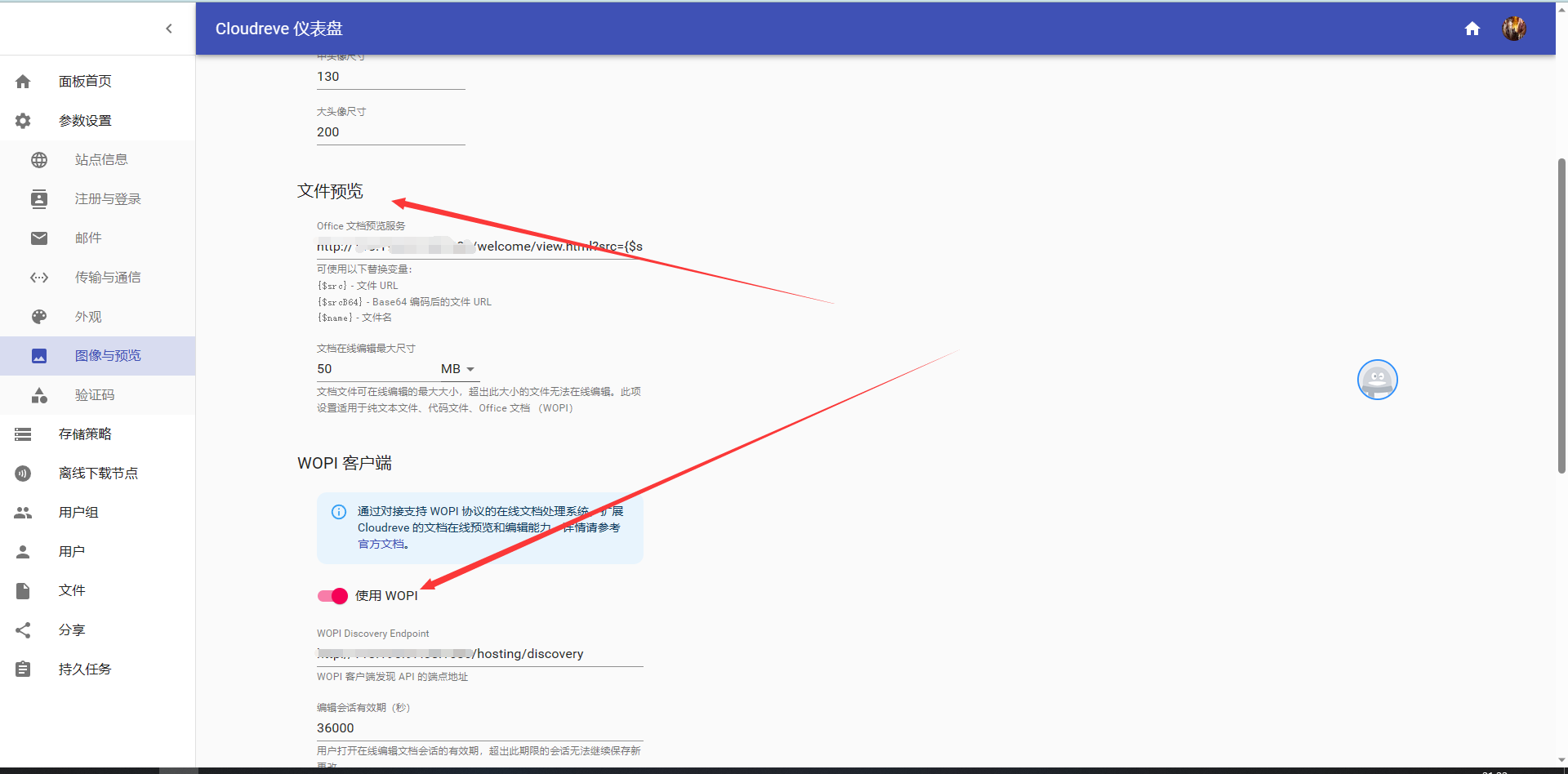Navigate to 离线下载节点

pyautogui.click(x=98, y=474)
